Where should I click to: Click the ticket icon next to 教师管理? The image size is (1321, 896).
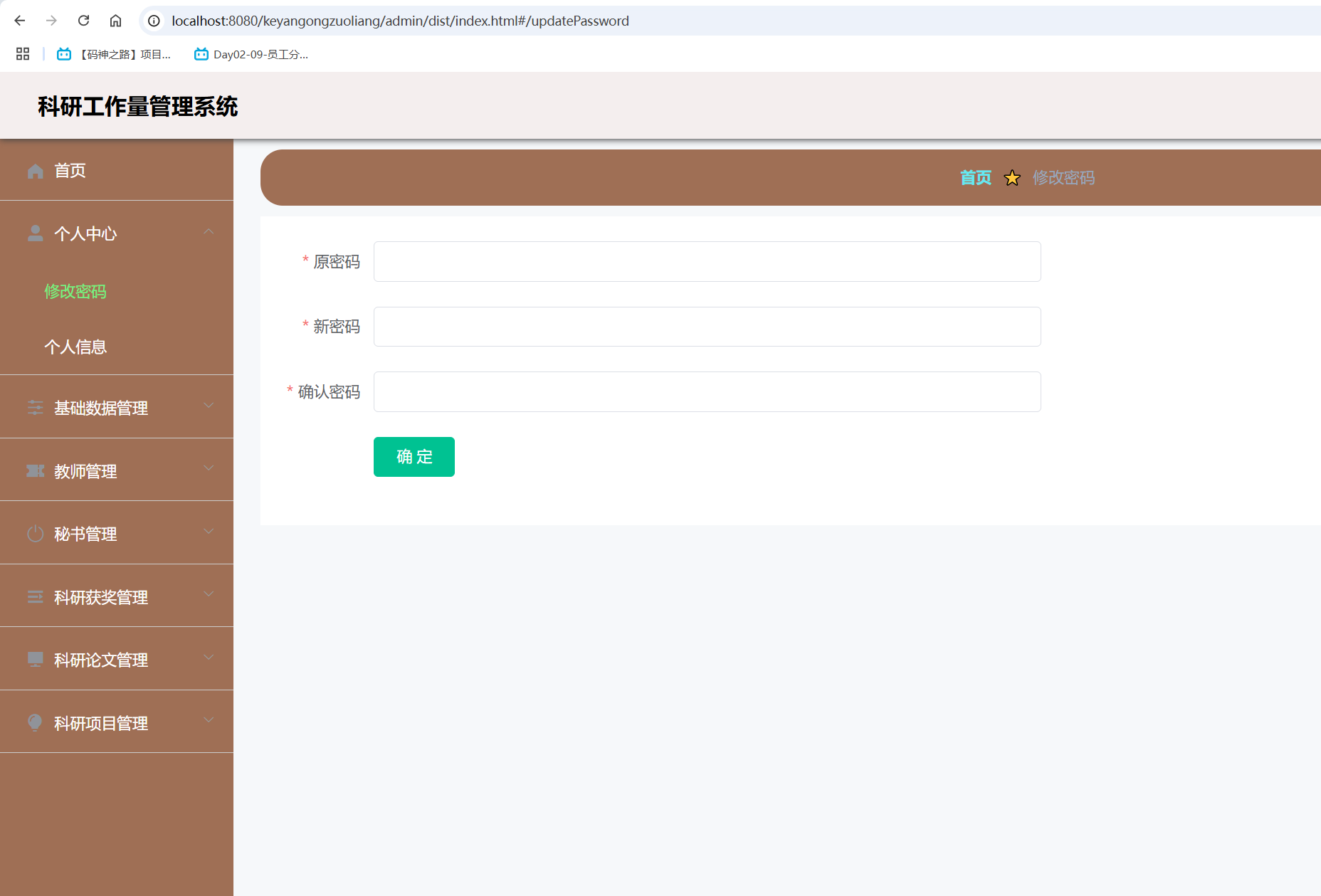pyautogui.click(x=36, y=471)
